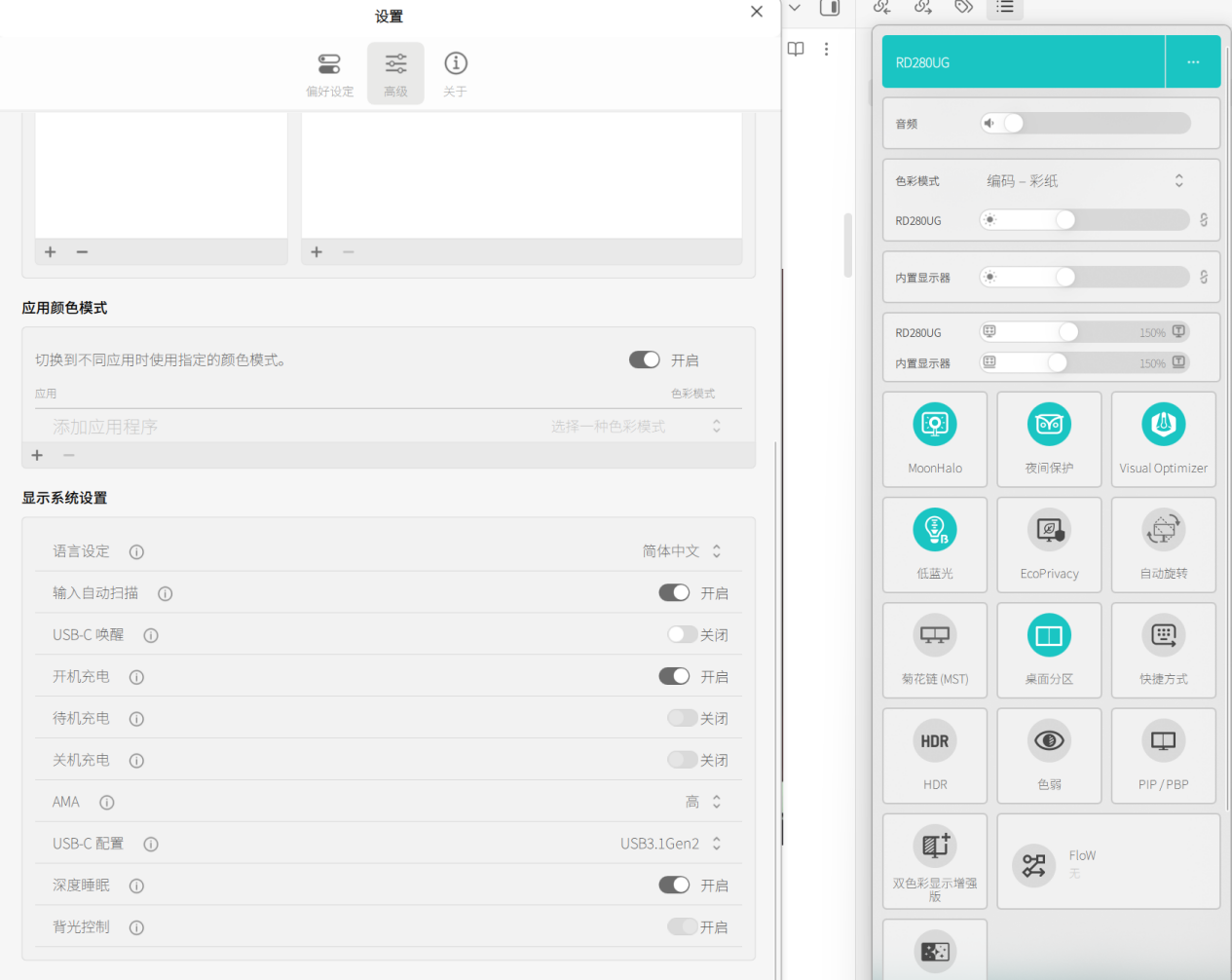
Task: Show info for 输入自动扫描
Action: tap(166, 593)
